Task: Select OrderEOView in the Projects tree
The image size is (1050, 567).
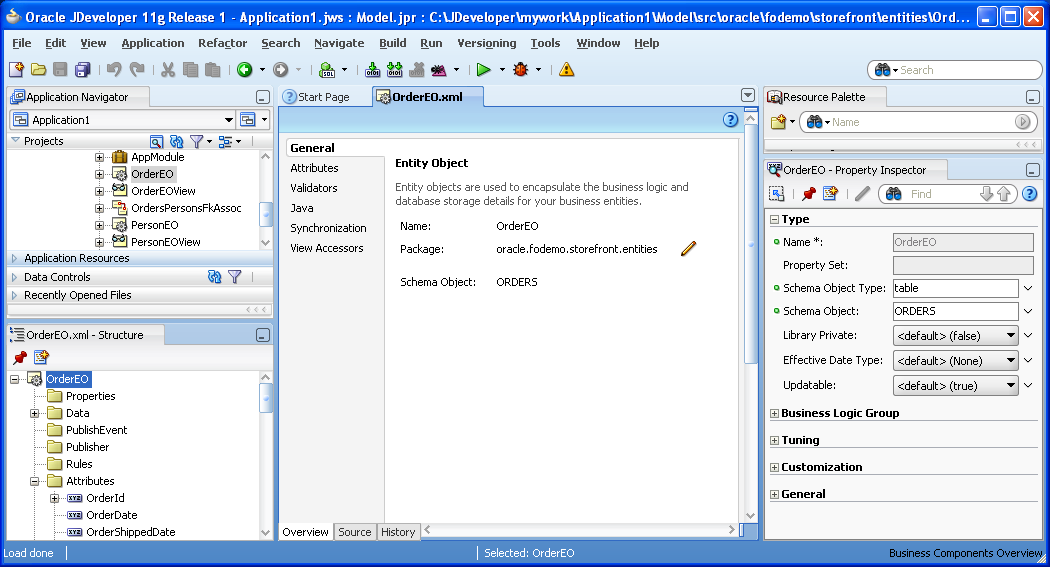Action: 163,191
